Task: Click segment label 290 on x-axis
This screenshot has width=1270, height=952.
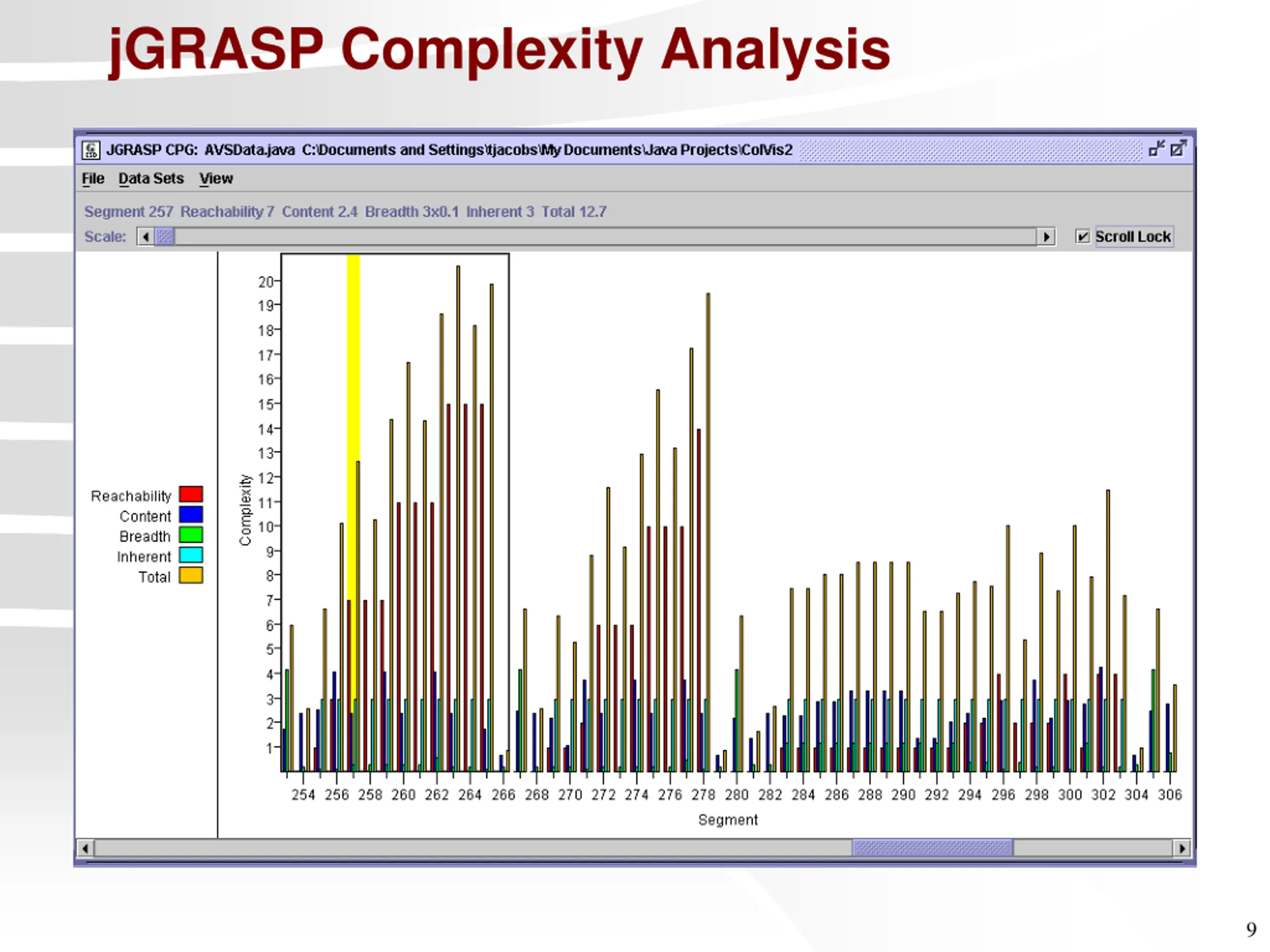Action: [x=903, y=795]
